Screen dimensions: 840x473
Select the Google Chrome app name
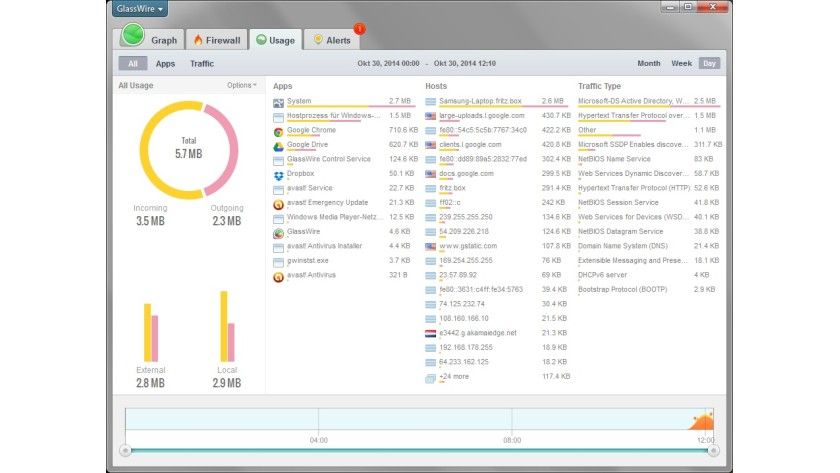311,130
